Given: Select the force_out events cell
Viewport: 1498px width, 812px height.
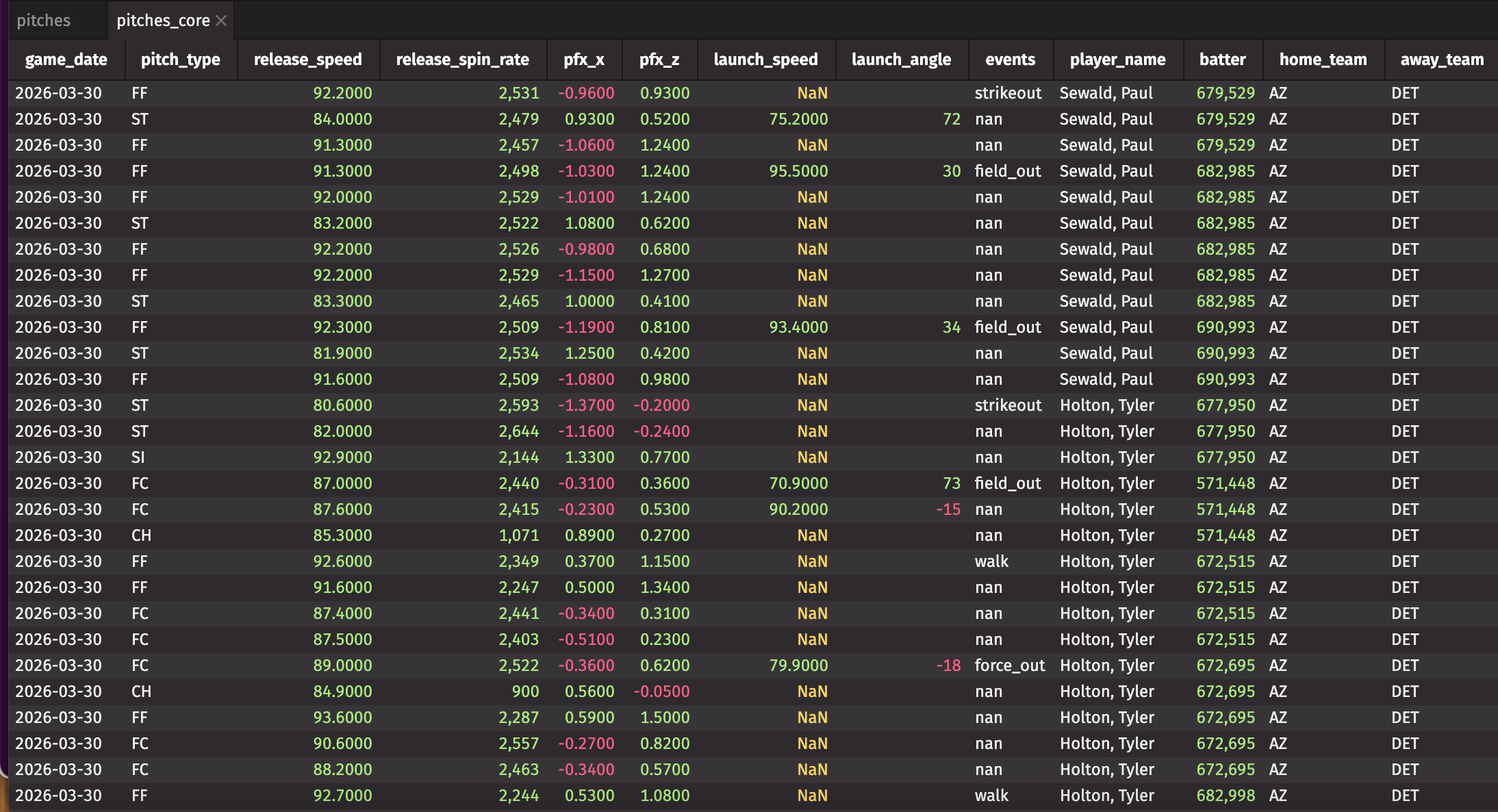Looking at the screenshot, I should 1009,665.
